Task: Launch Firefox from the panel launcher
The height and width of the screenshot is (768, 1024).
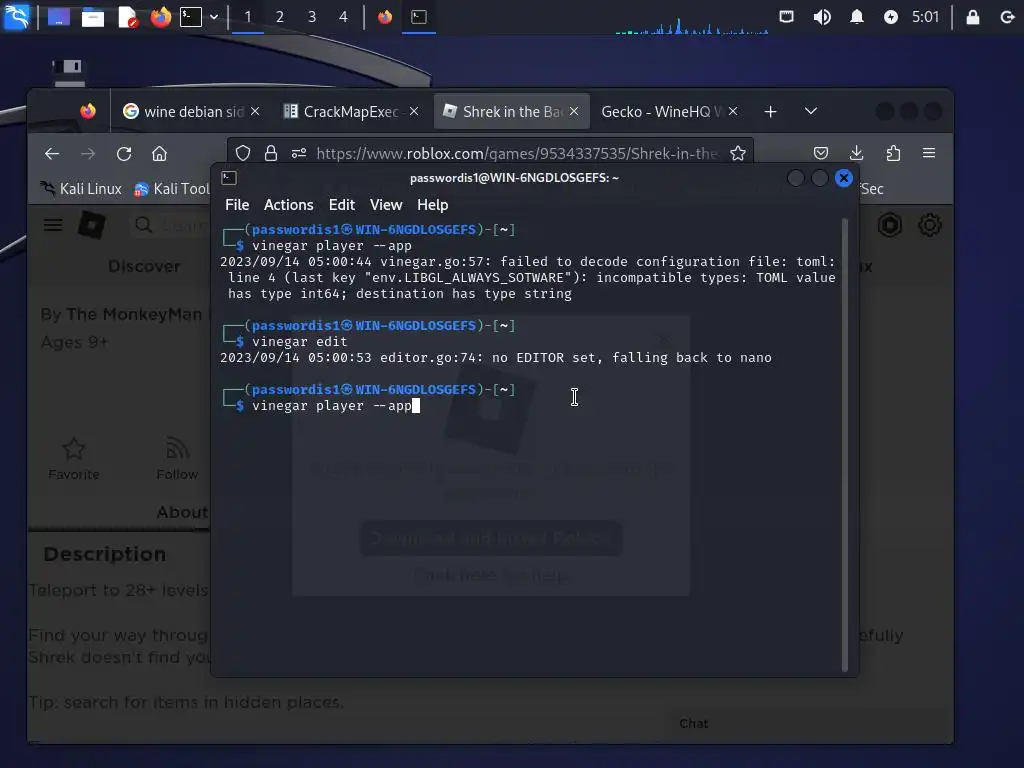Action: [x=160, y=17]
